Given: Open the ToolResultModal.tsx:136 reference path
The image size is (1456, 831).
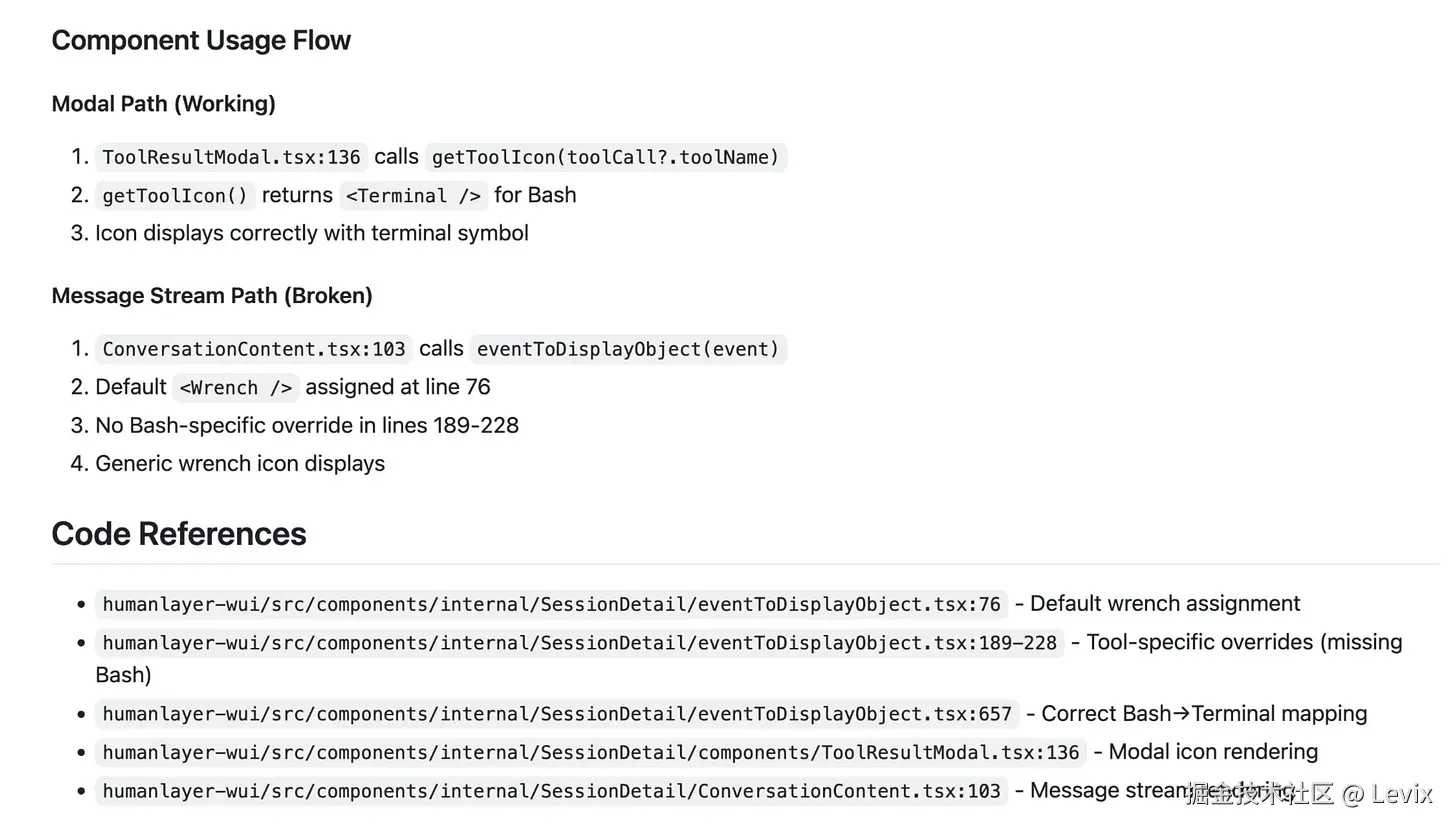Looking at the screenshot, I should 591,752.
